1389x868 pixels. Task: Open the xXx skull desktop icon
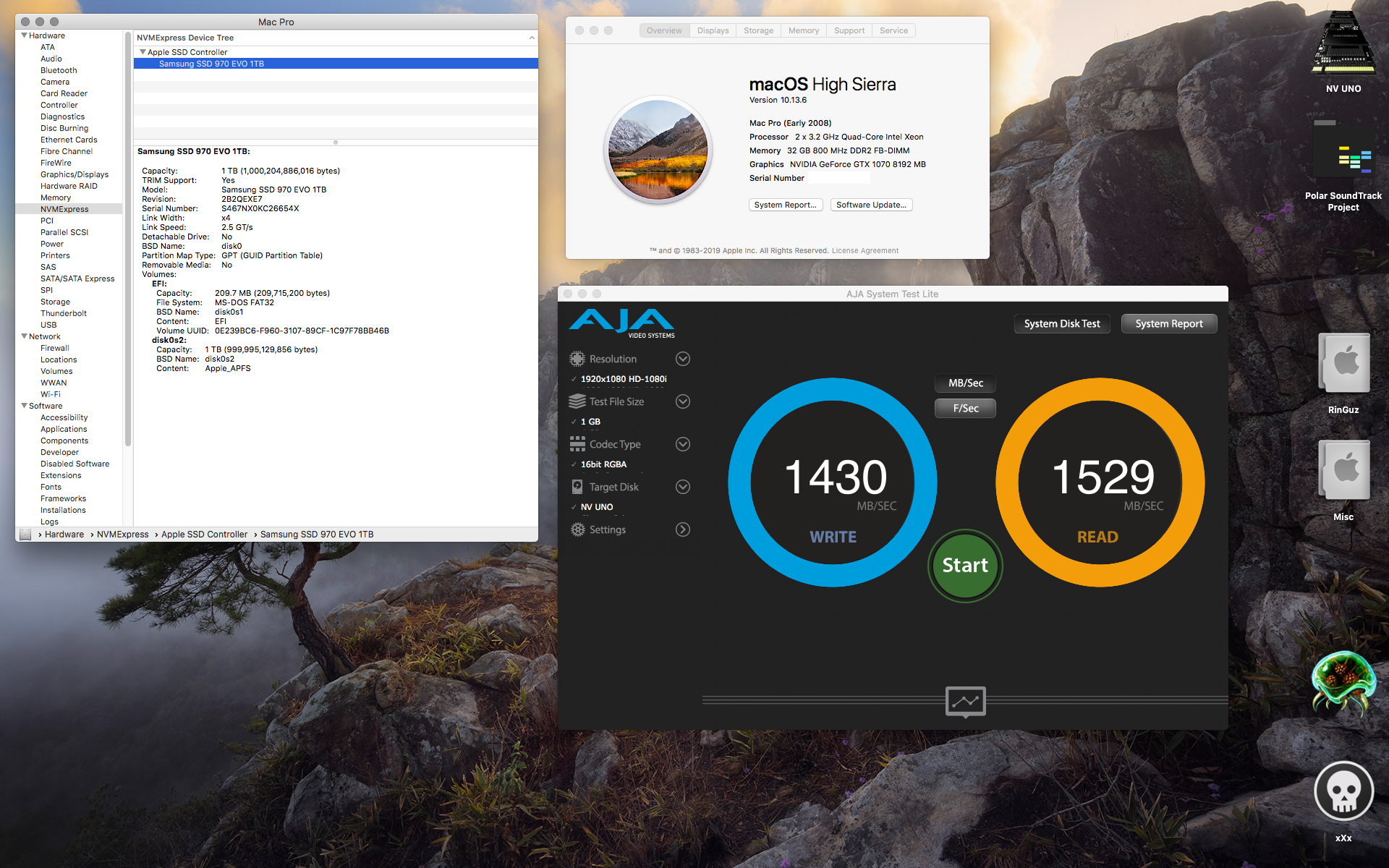click(x=1343, y=791)
